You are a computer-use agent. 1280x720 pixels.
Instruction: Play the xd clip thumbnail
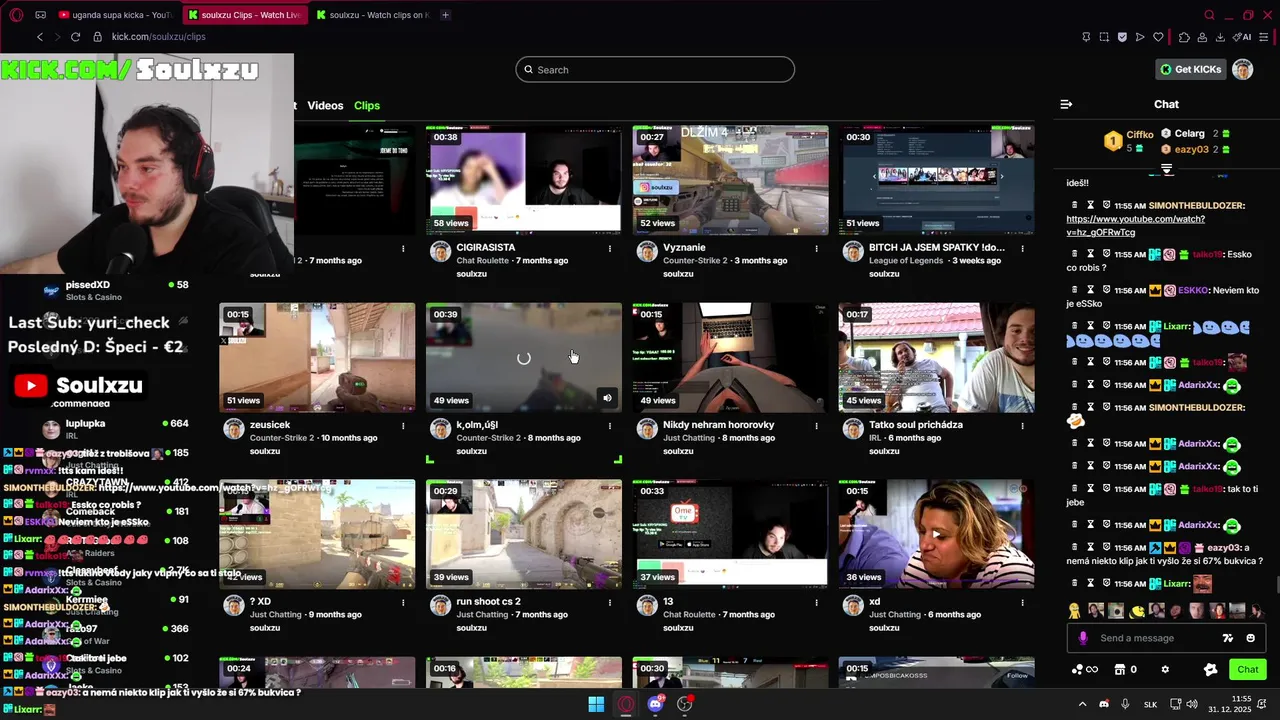point(936,534)
